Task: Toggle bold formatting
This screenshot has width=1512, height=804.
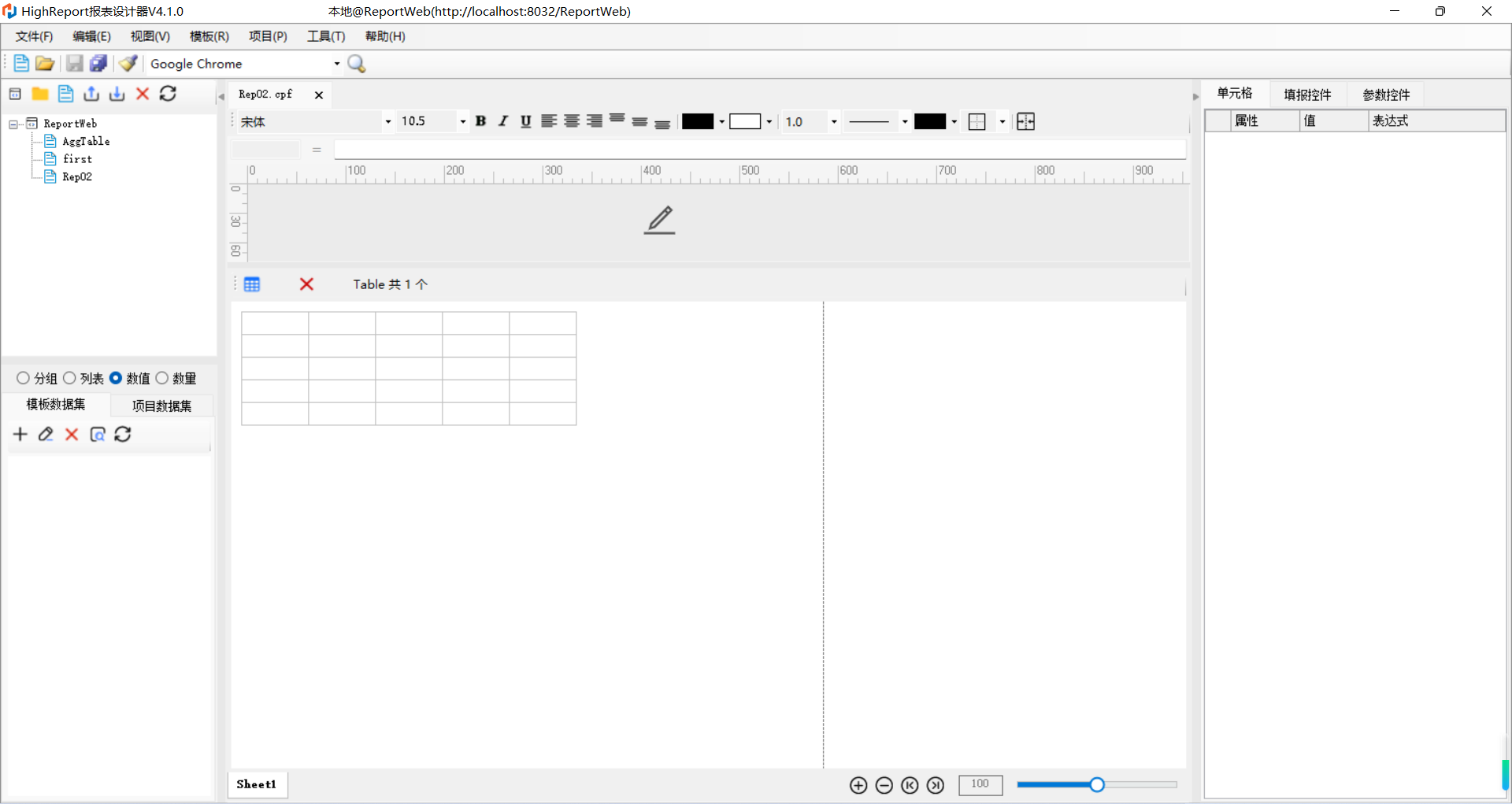Action: [480, 121]
